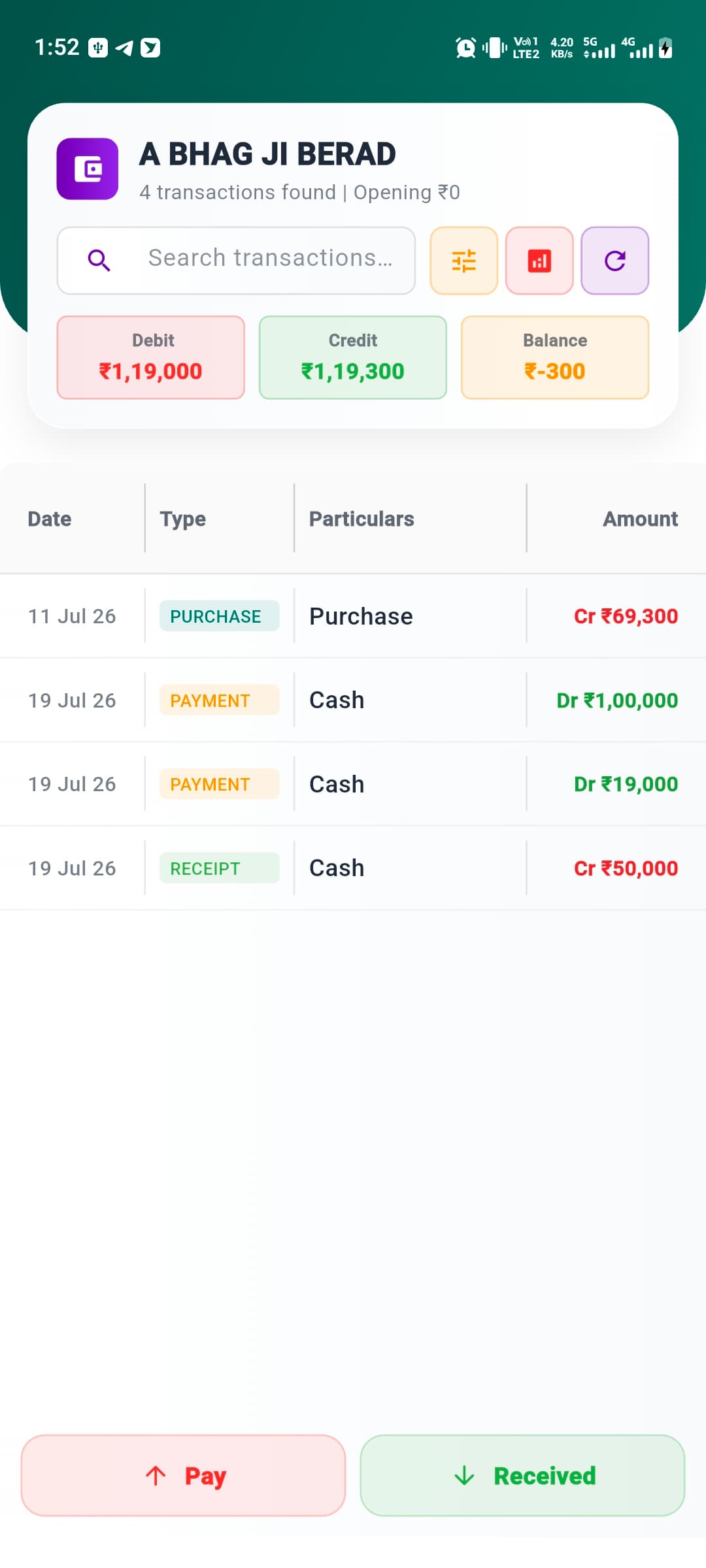Tap the alarm icon in status bar
Image resolution: width=706 pixels, height=1568 pixels.
tap(465, 48)
